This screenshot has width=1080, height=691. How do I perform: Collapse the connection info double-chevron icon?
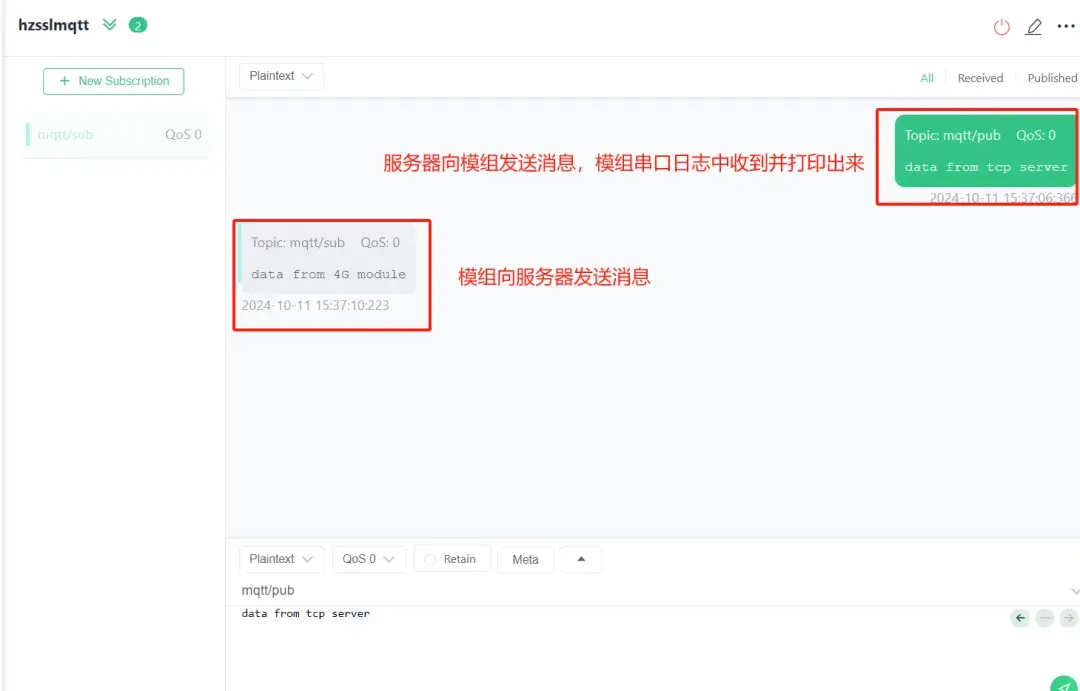coord(110,25)
